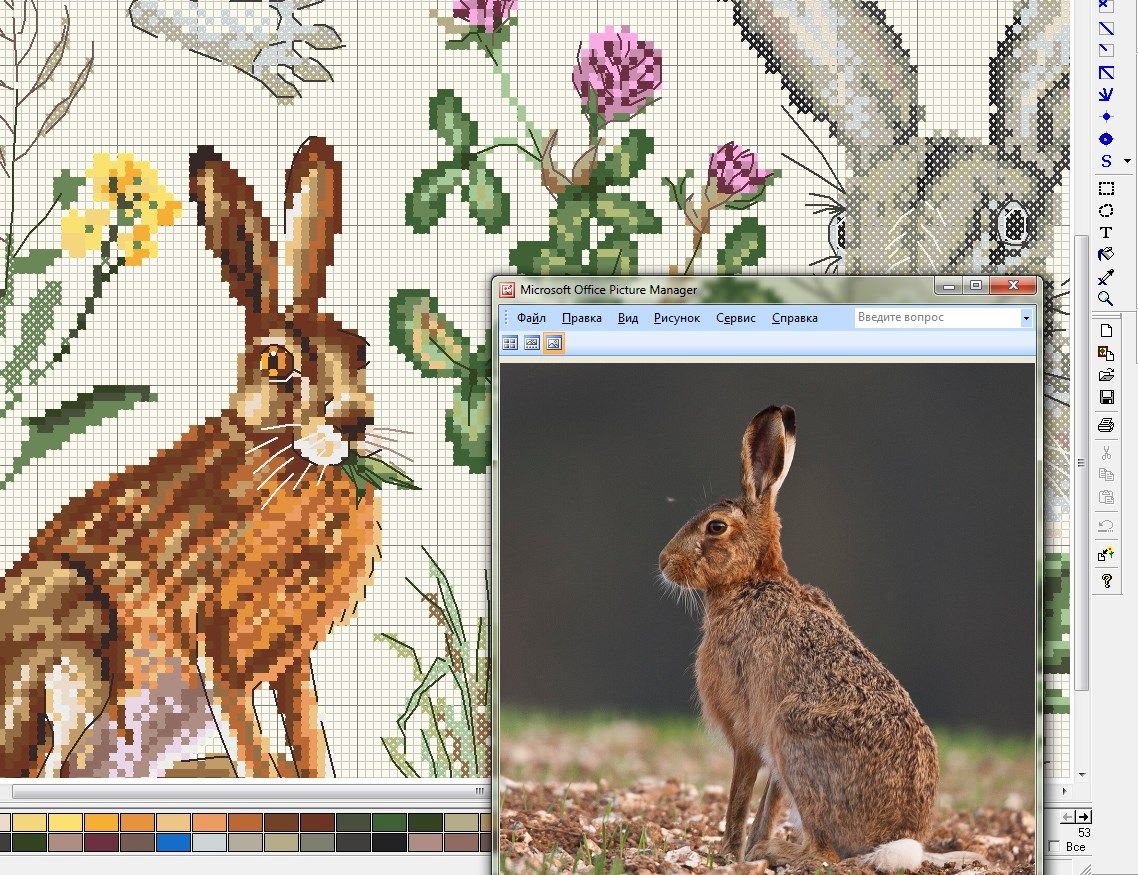Open the Файл menu
Screen dimensions: 1138x875
(x=531, y=318)
